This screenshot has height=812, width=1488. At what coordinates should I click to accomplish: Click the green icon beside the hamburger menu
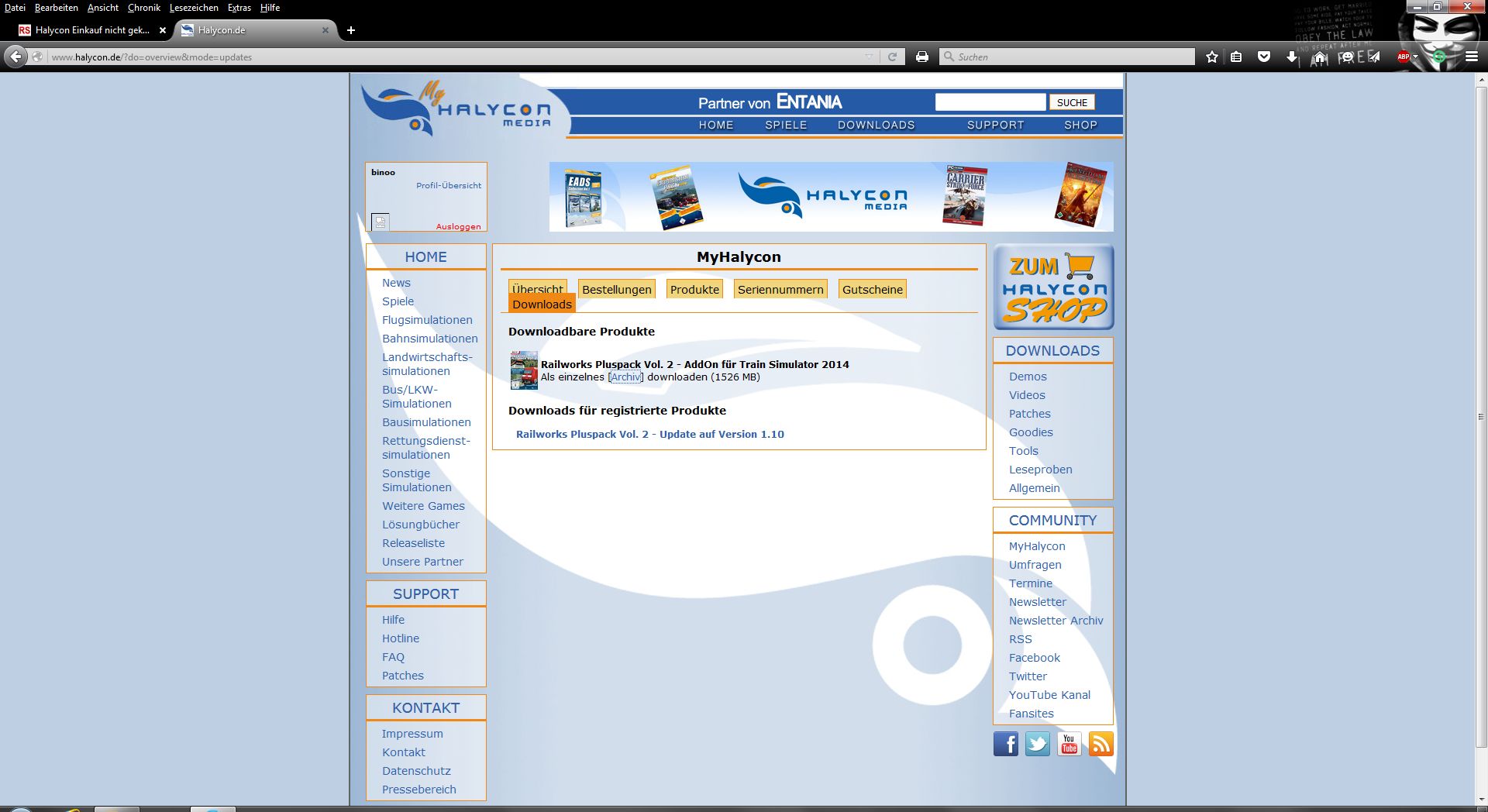pos(1440,57)
